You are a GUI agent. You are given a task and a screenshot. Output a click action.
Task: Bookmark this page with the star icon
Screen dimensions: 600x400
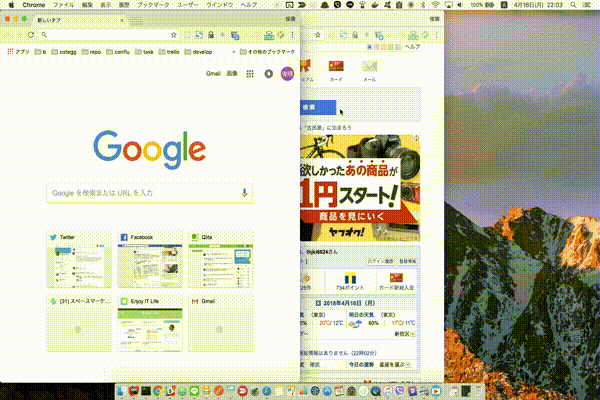click(173, 34)
